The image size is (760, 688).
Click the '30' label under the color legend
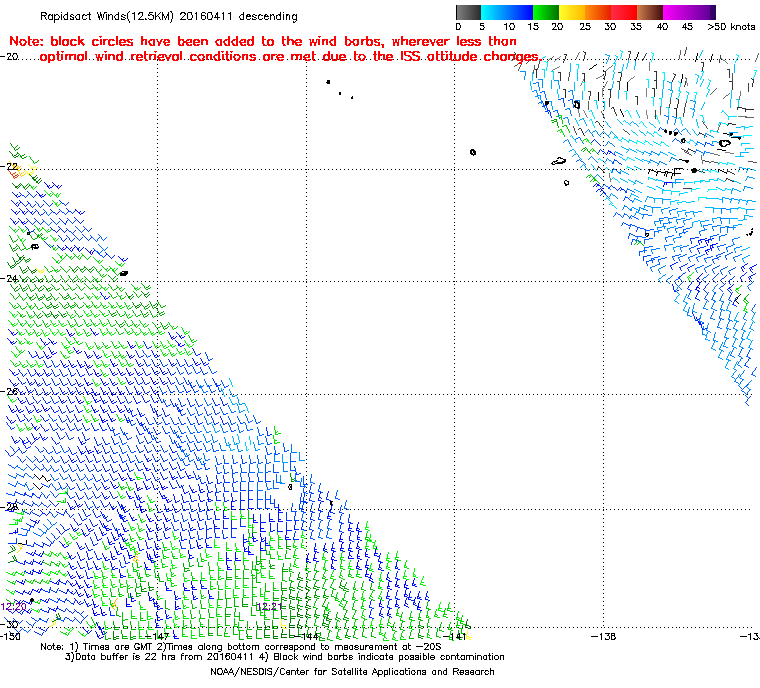[x=610, y=27]
